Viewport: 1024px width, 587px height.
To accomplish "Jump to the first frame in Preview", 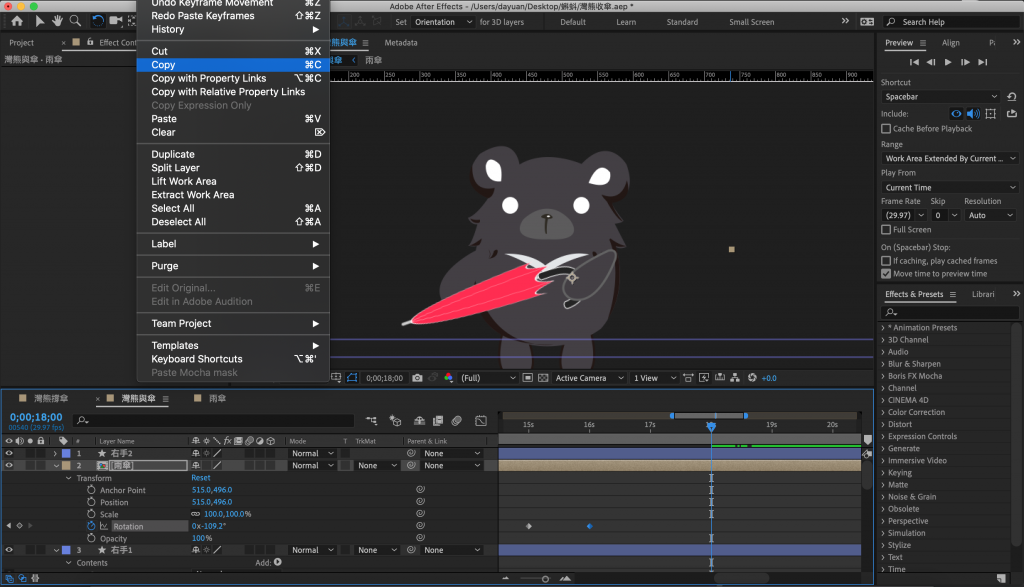I will click(x=914, y=63).
